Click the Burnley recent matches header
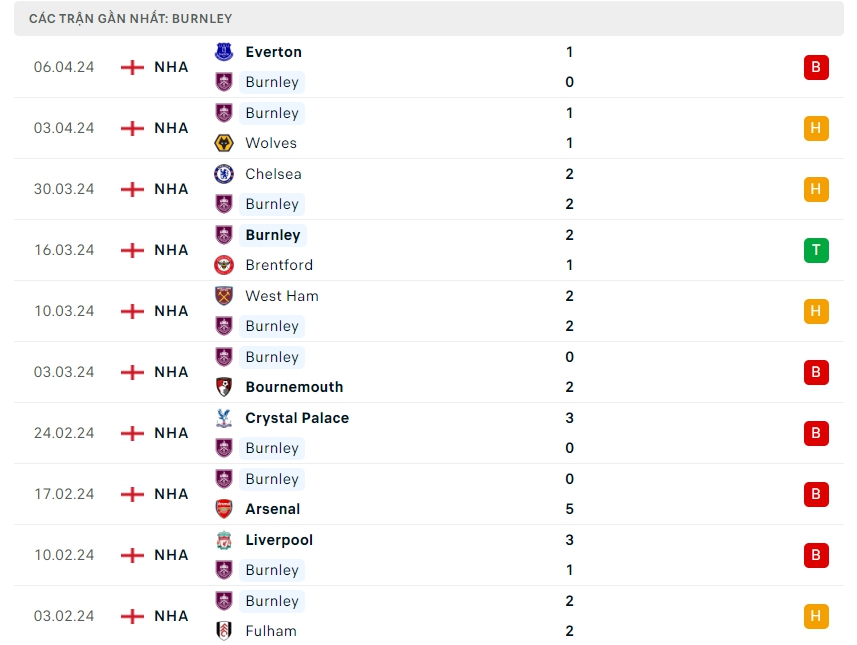The width and height of the screenshot is (857, 645). pyautogui.click(x=131, y=18)
